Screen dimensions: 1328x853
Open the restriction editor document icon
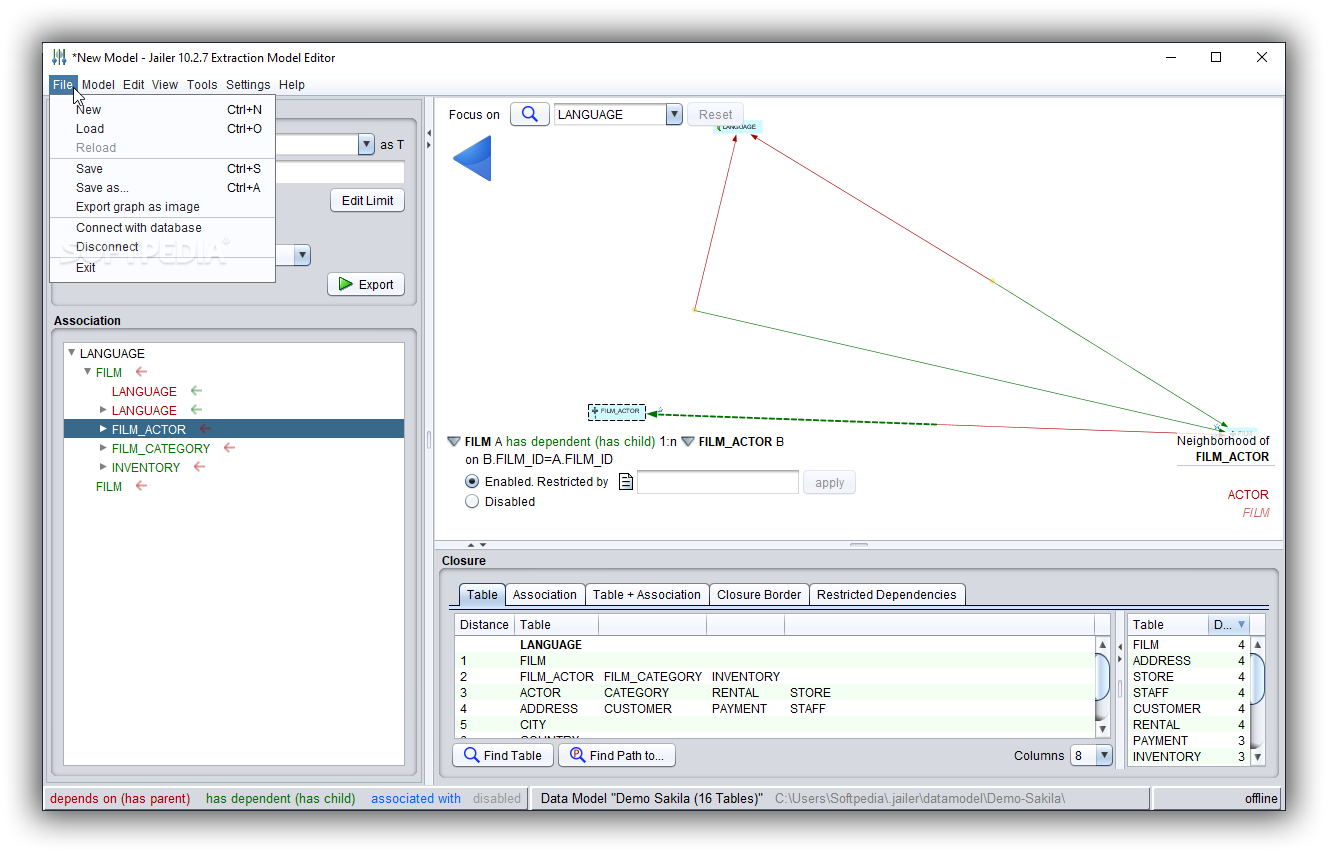tap(626, 482)
